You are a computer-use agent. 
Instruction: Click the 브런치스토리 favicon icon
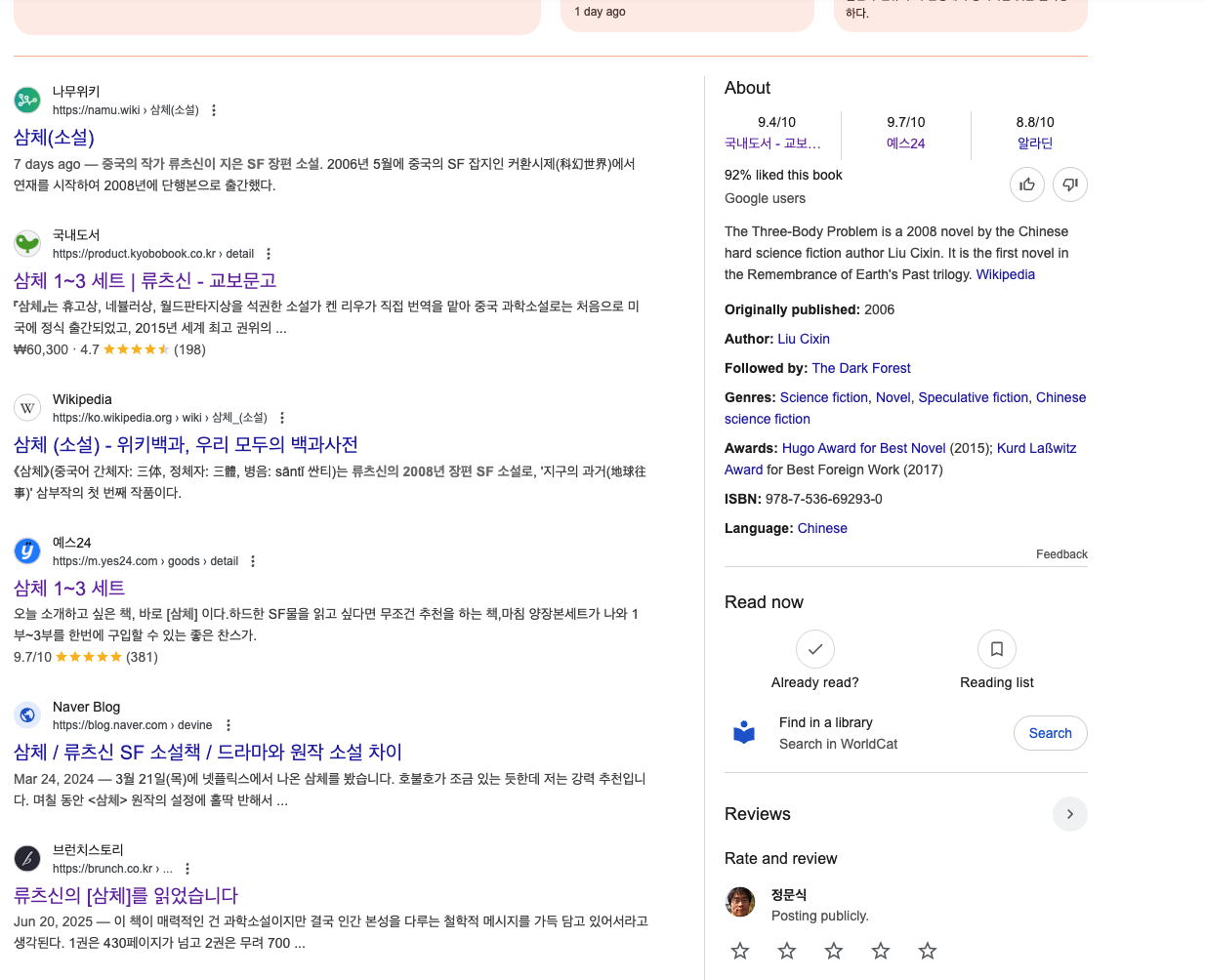(x=27, y=858)
